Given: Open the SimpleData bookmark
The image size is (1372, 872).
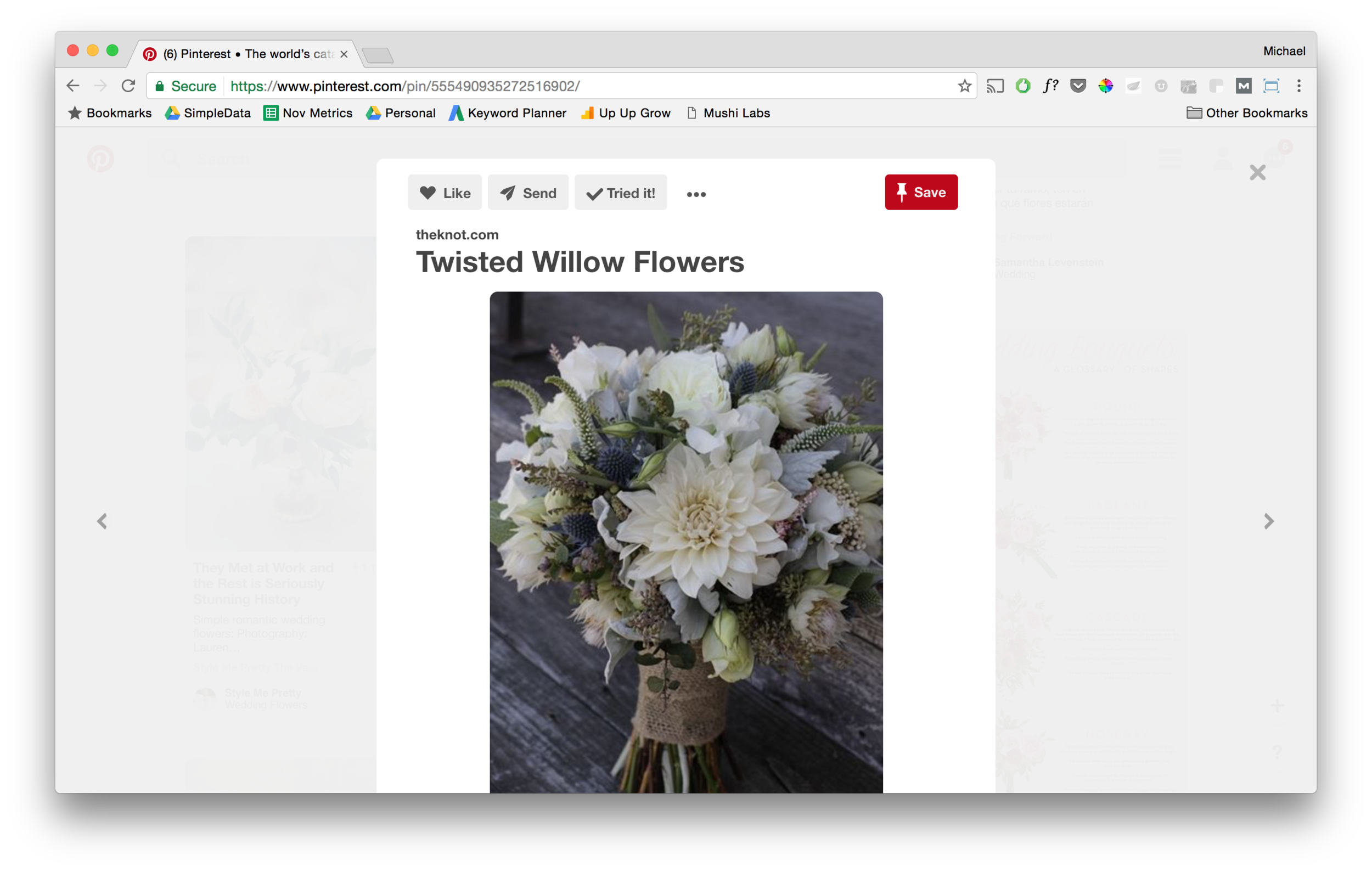Looking at the screenshot, I should (208, 113).
